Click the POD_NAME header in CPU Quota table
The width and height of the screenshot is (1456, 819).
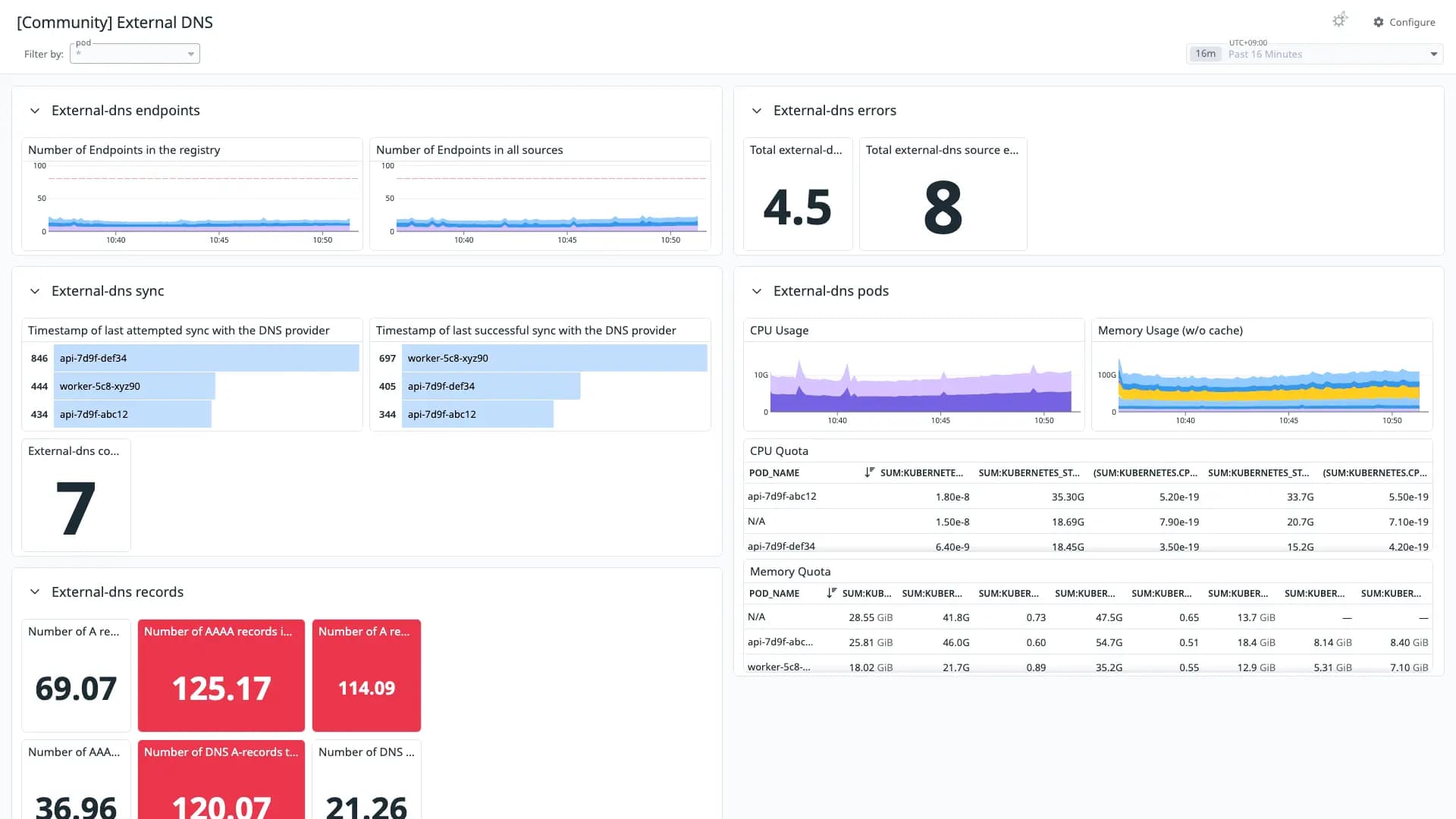click(774, 472)
